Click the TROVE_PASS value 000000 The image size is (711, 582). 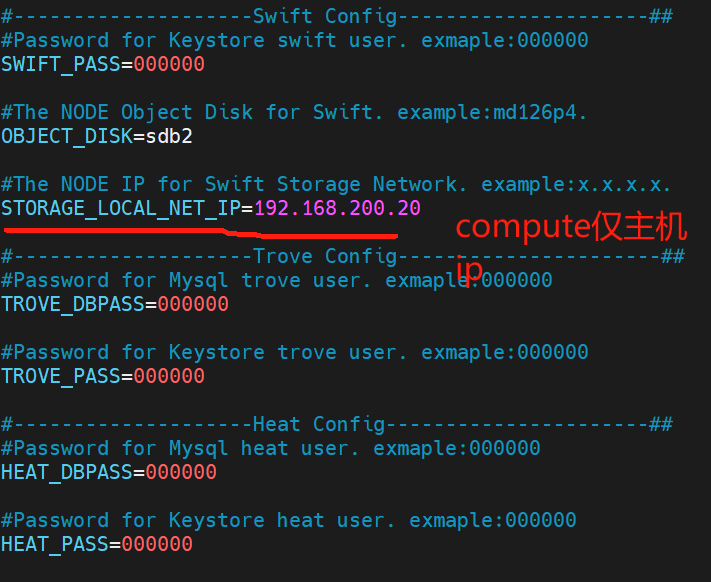[x=169, y=376]
